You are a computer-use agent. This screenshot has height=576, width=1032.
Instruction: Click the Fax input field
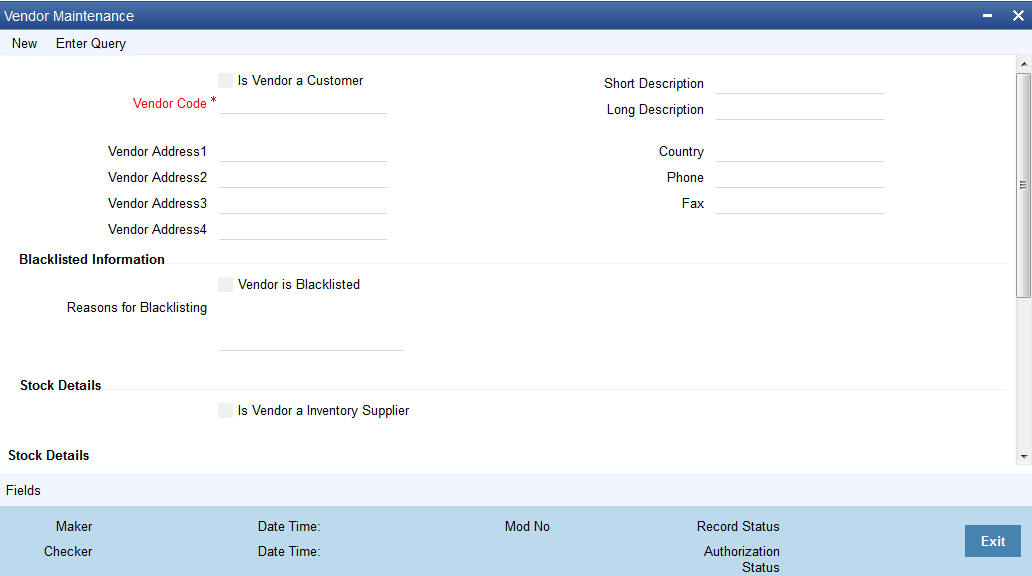(x=800, y=204)
